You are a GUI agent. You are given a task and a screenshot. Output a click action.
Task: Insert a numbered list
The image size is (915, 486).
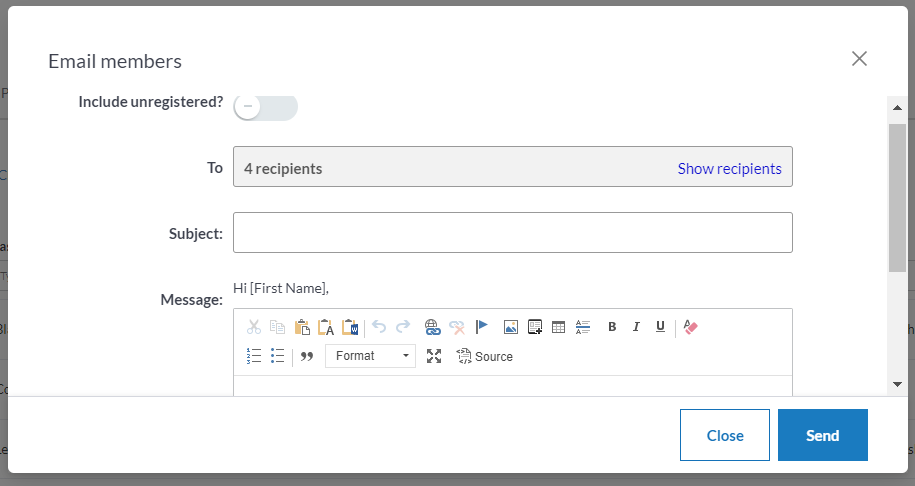tap(254, 356)
